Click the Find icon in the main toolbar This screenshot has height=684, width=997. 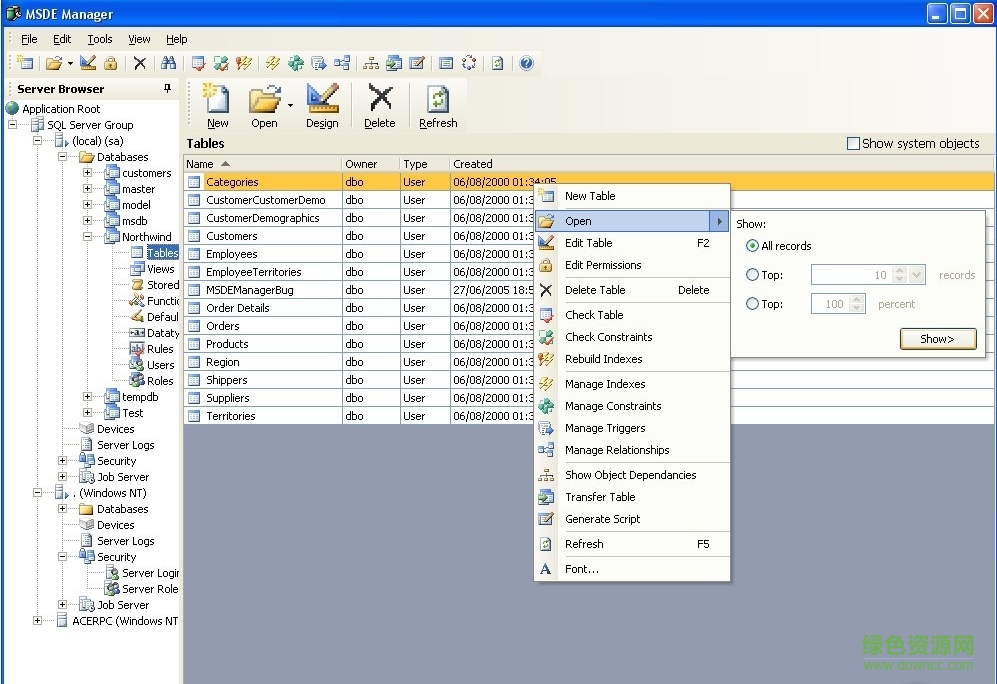tap(168, 63)
